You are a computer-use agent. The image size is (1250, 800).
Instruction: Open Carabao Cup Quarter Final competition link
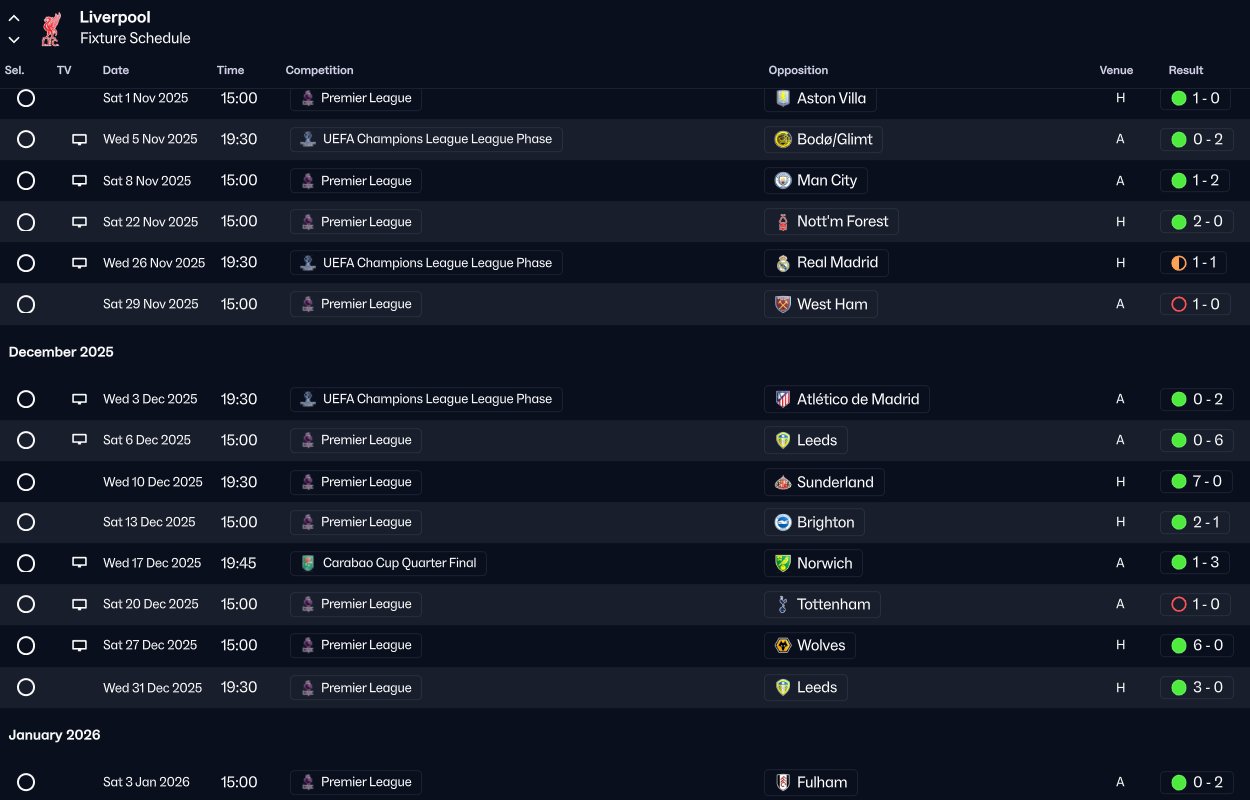(x=388, y=563)
